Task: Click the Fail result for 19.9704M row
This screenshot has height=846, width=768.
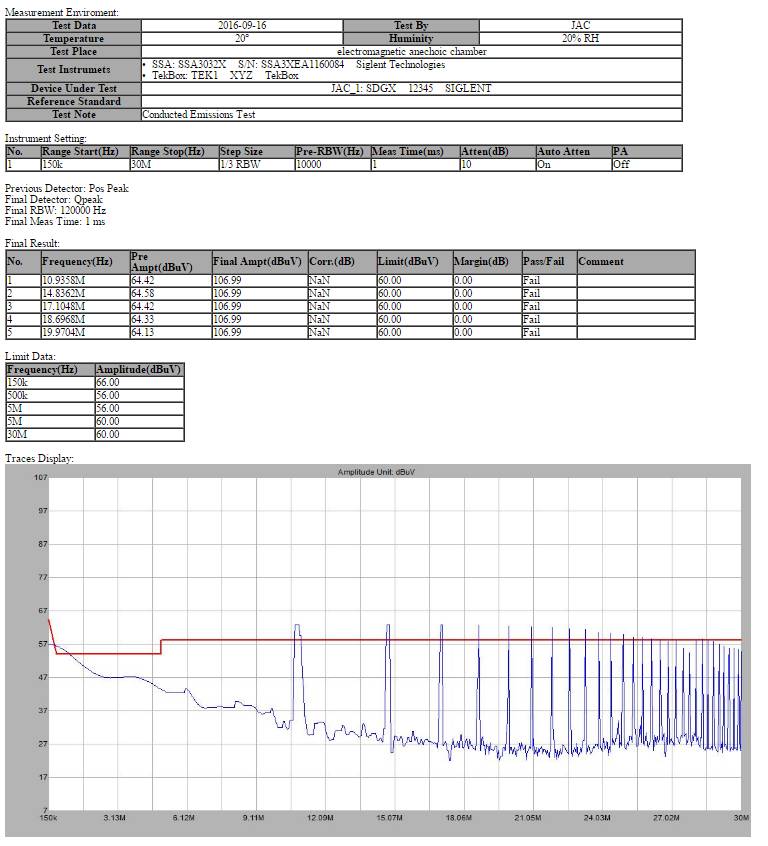Action: [531, 332]
